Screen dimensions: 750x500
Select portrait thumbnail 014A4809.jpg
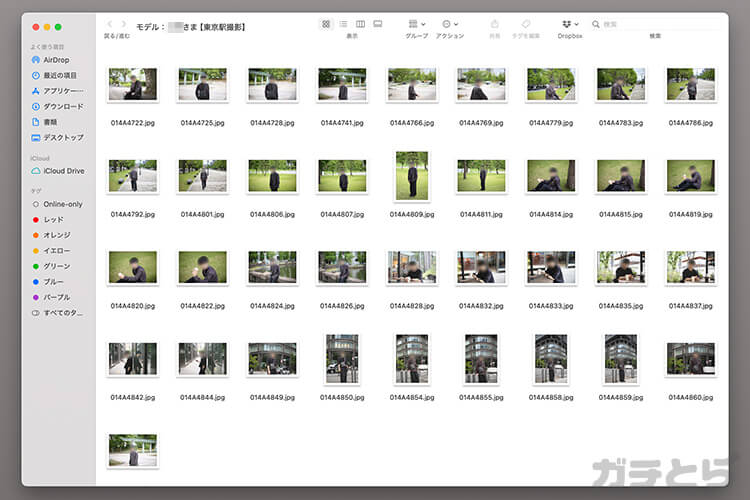click(x=412, y=176)
